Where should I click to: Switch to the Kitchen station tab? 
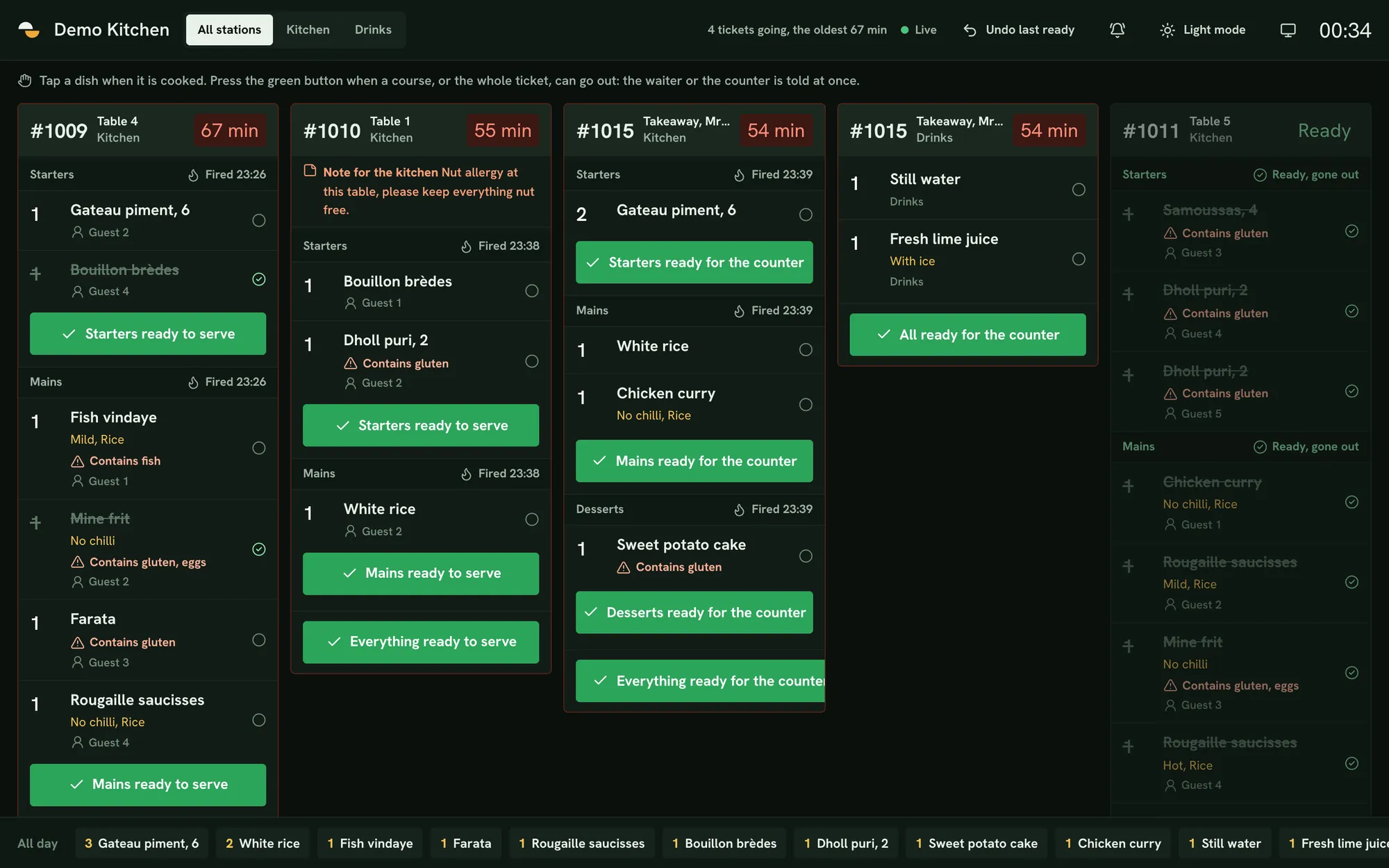click(x=308, y=30)
